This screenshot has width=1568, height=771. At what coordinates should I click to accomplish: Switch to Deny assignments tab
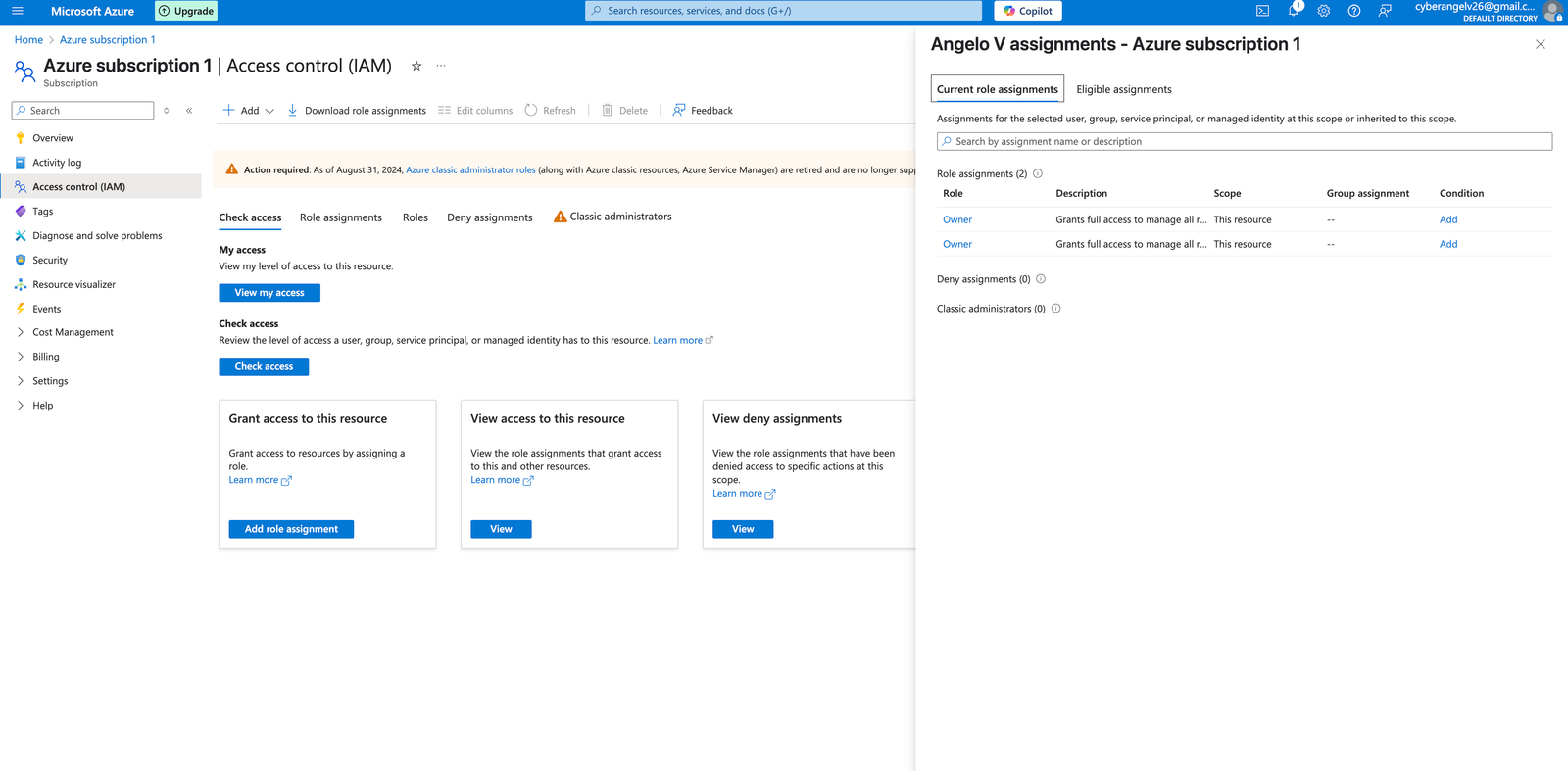click(x=490, y=217)
